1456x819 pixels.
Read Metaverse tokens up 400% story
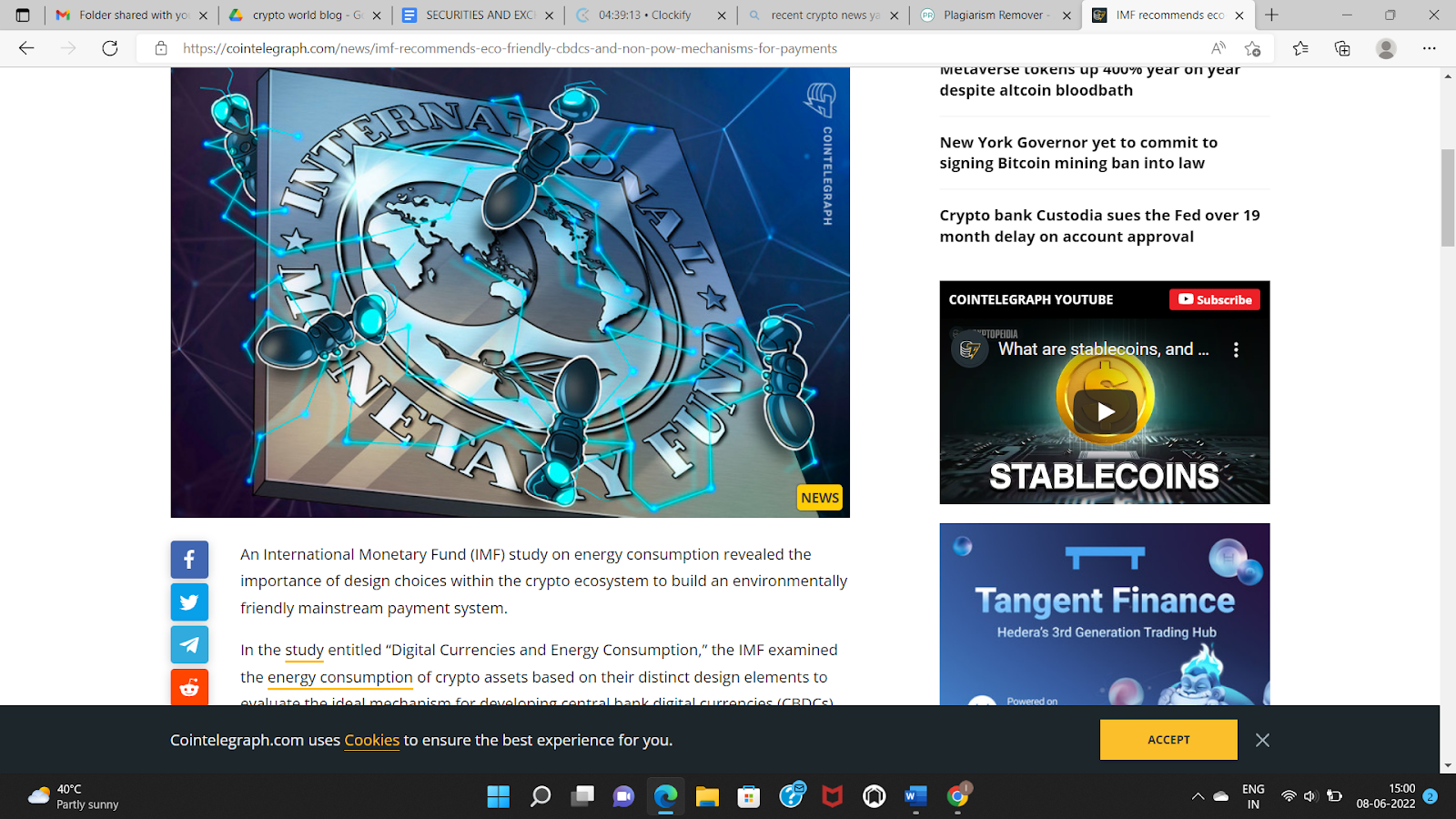click(1089, 80)
